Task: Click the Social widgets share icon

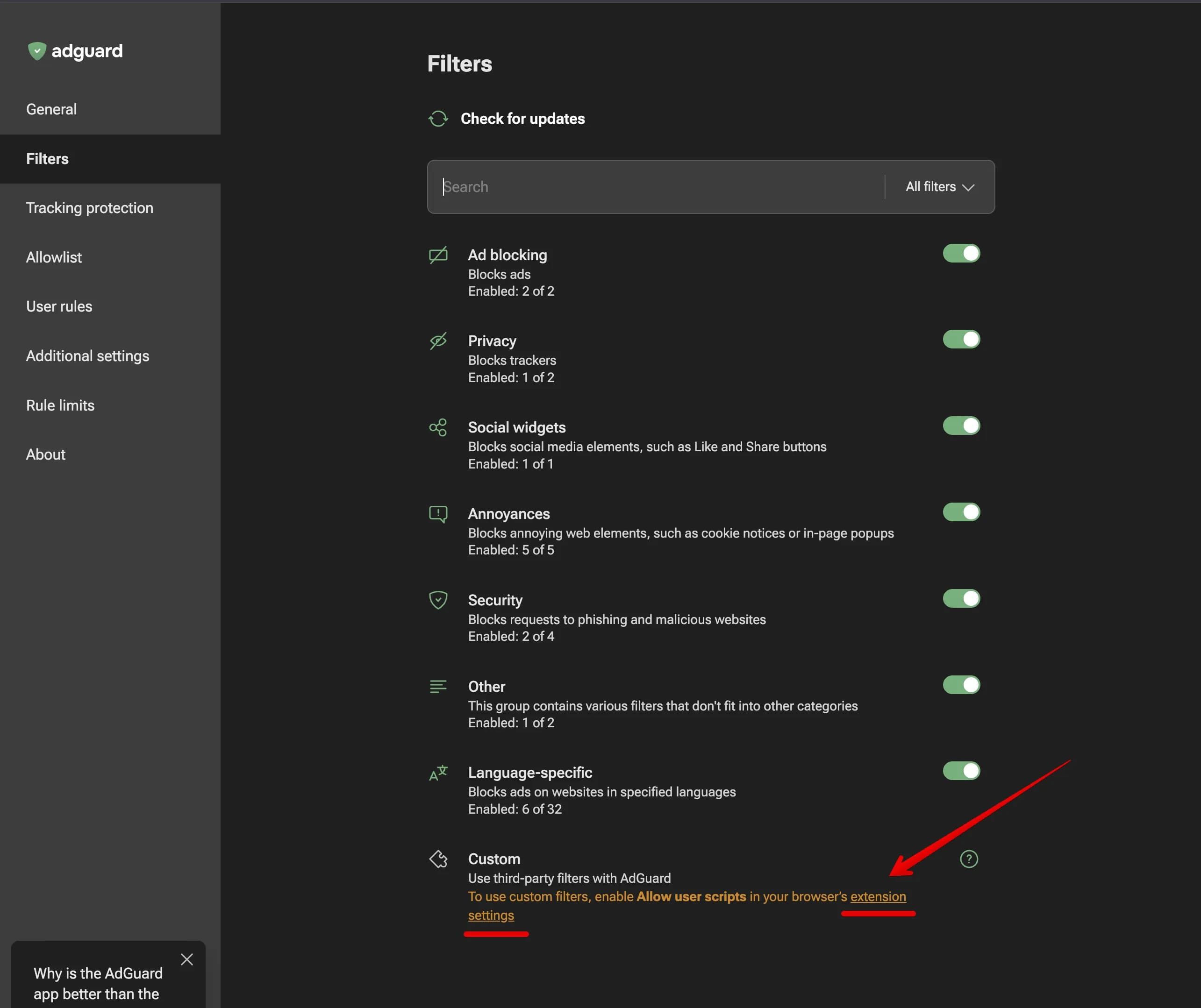Action: tap(438, 427)
